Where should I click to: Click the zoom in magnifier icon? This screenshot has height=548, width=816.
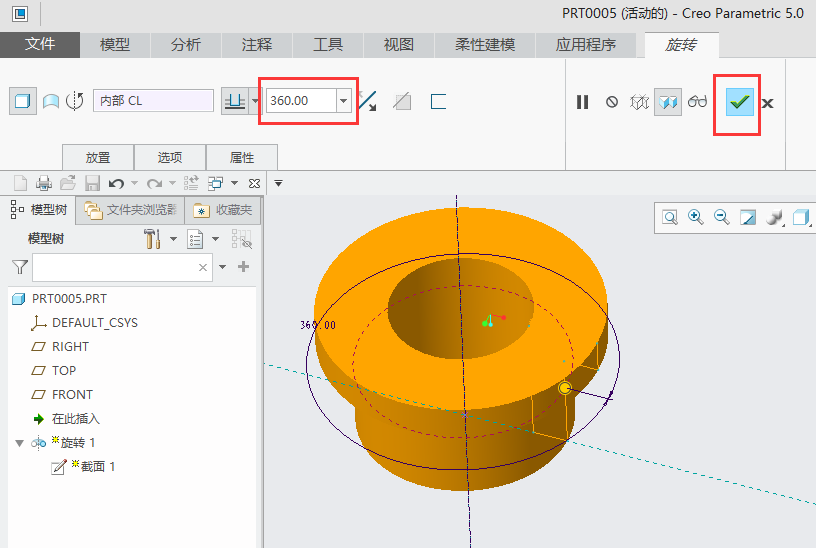[696, 217]
